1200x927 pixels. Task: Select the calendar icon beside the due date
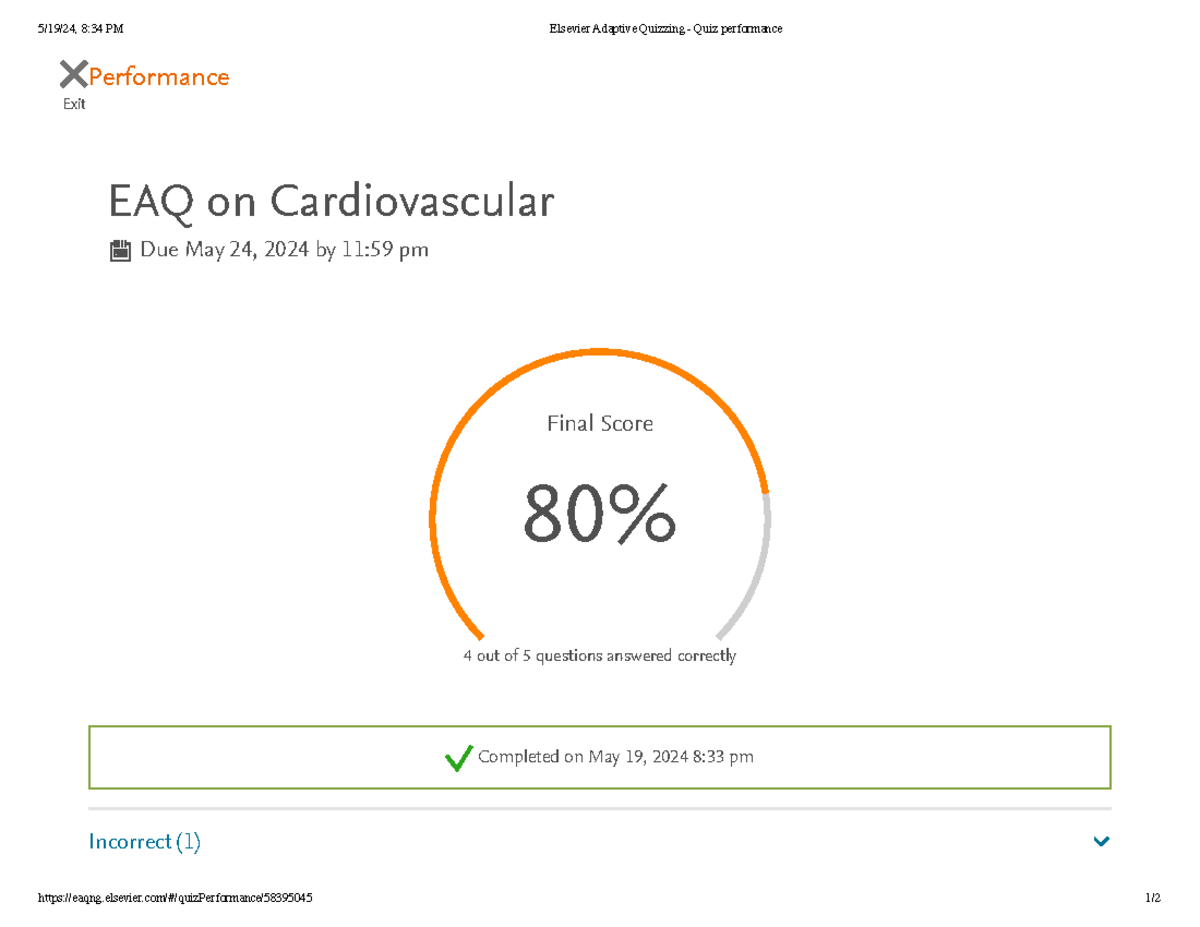tap(122, 249)
